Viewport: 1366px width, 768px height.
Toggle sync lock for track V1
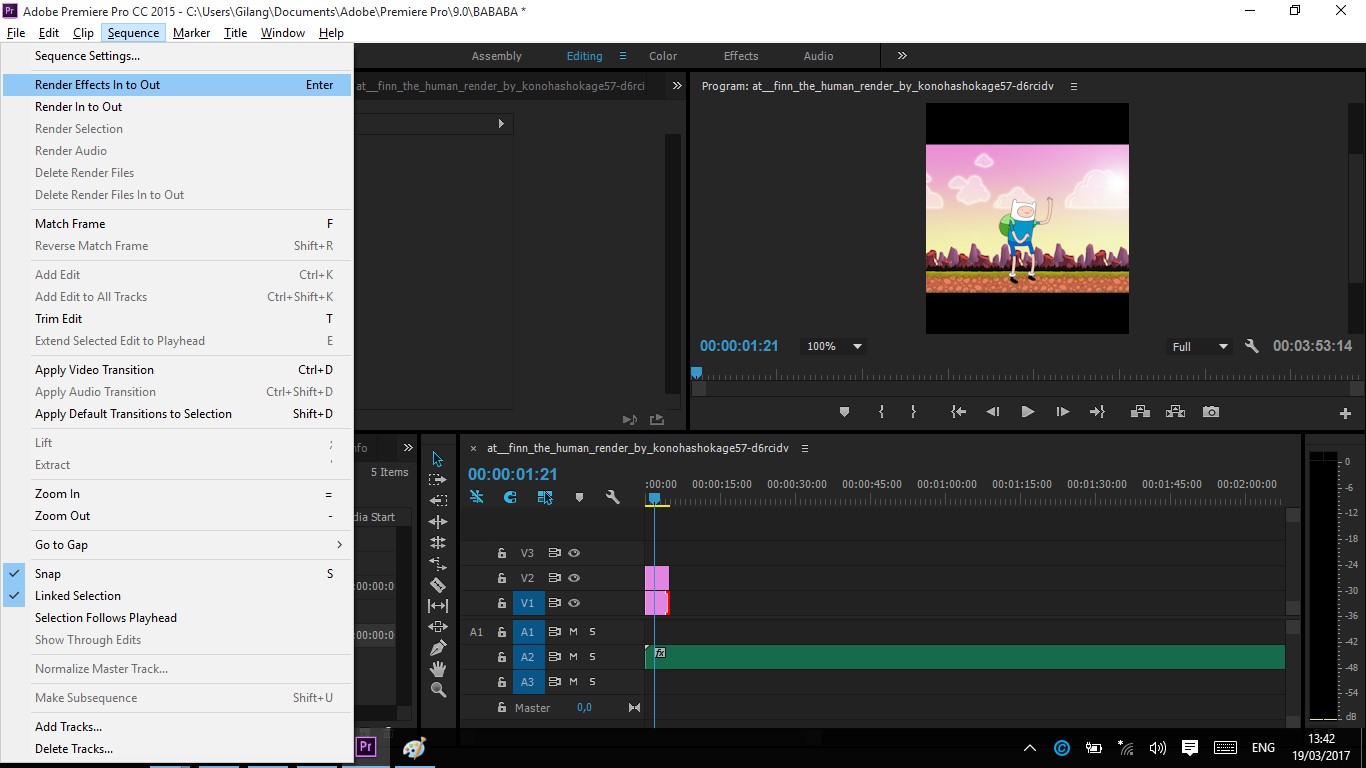point(554,603)
